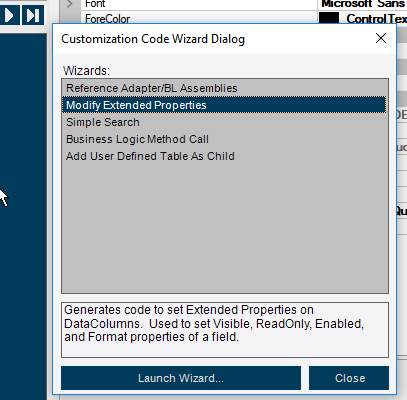Close dialog with title bar X

[x=381, y=38]
